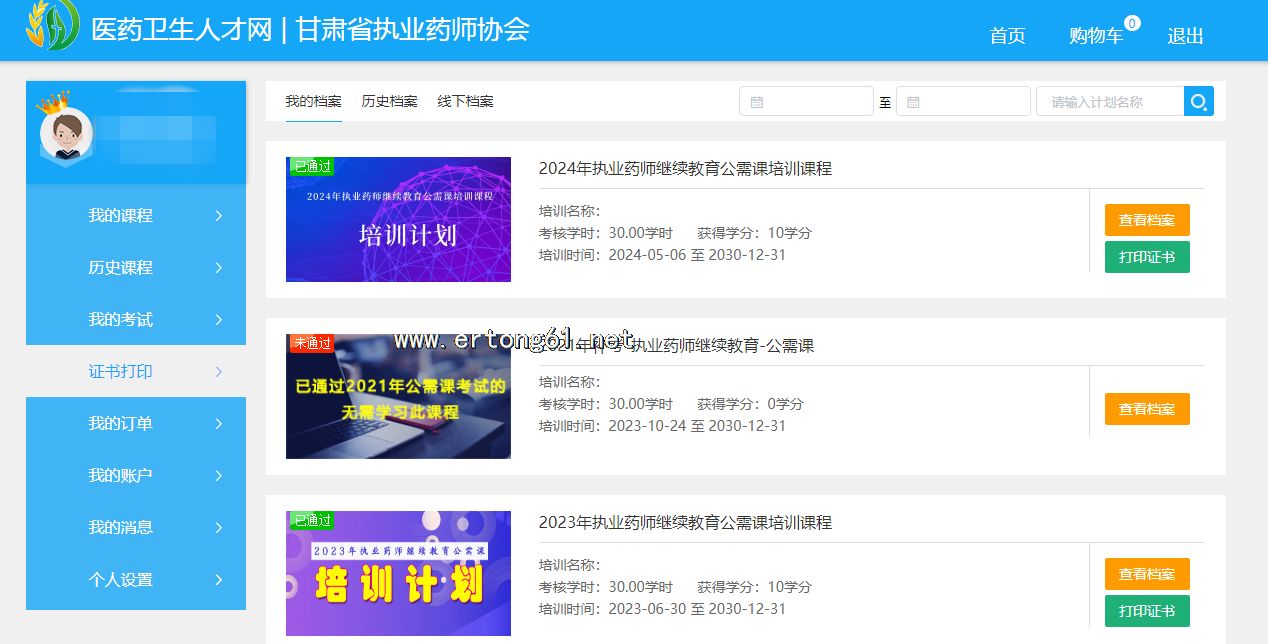This screenshot has width=1268, height=644.
Task: Switch to 历史档案 tab
Action: (389, 101)
